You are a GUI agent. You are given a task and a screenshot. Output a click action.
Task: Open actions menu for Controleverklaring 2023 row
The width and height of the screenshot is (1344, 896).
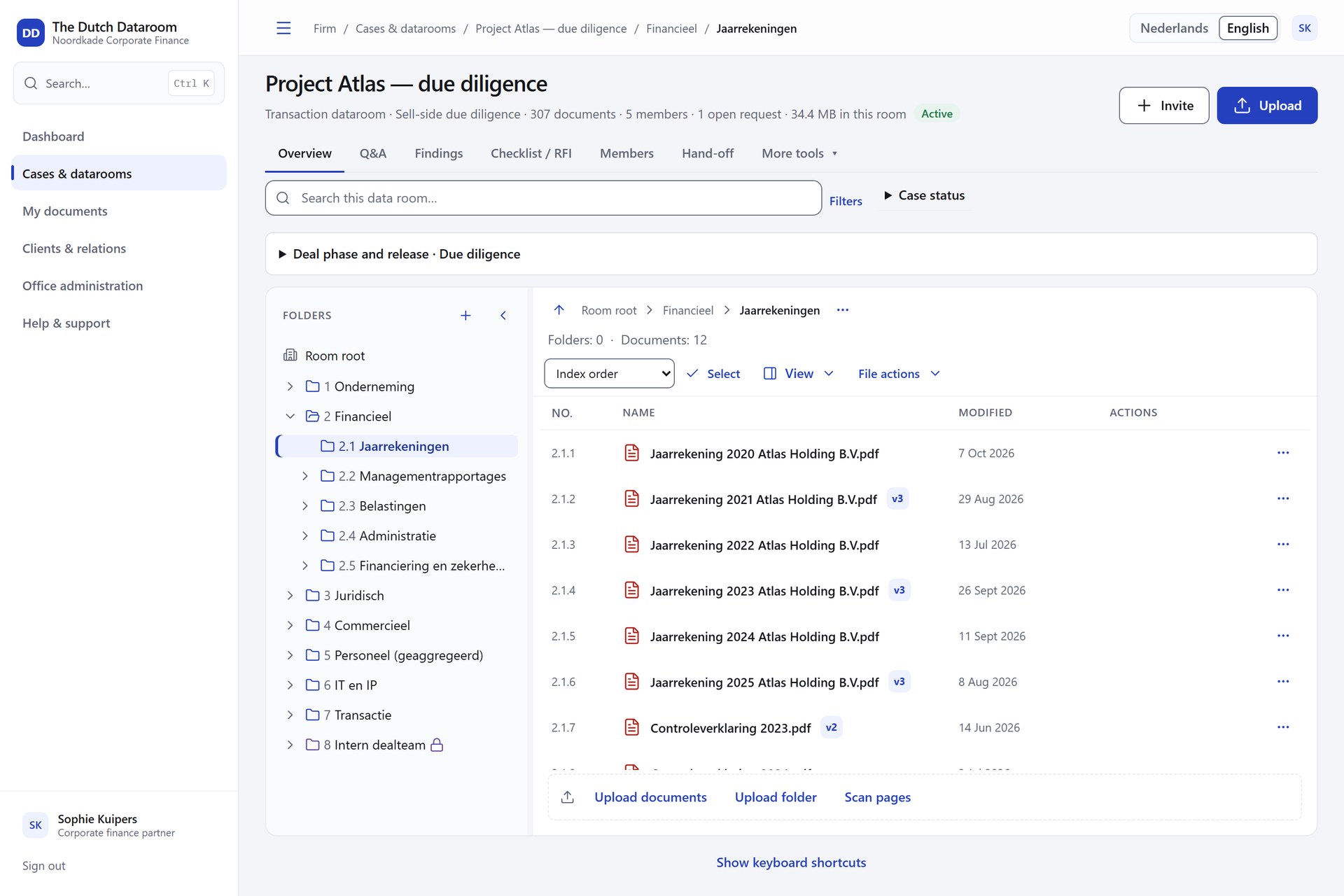point(1283,727)
